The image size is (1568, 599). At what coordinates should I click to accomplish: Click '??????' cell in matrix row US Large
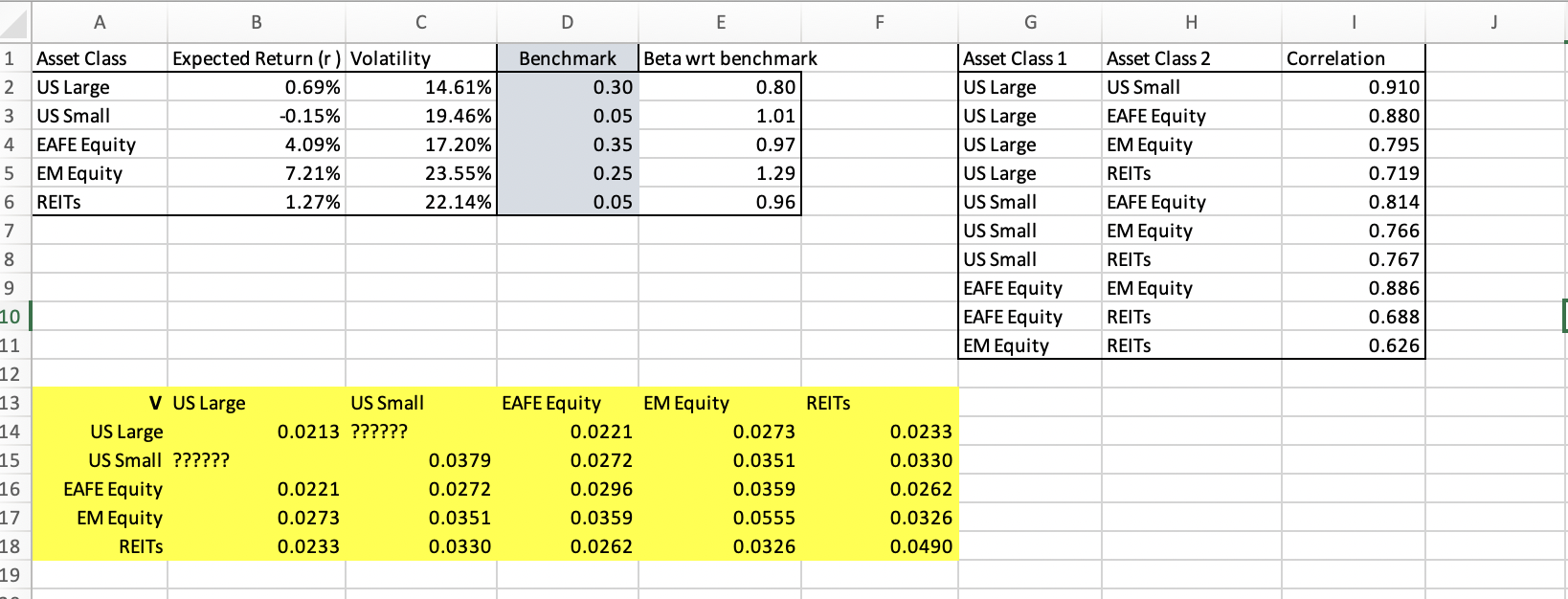pos(421,432)
